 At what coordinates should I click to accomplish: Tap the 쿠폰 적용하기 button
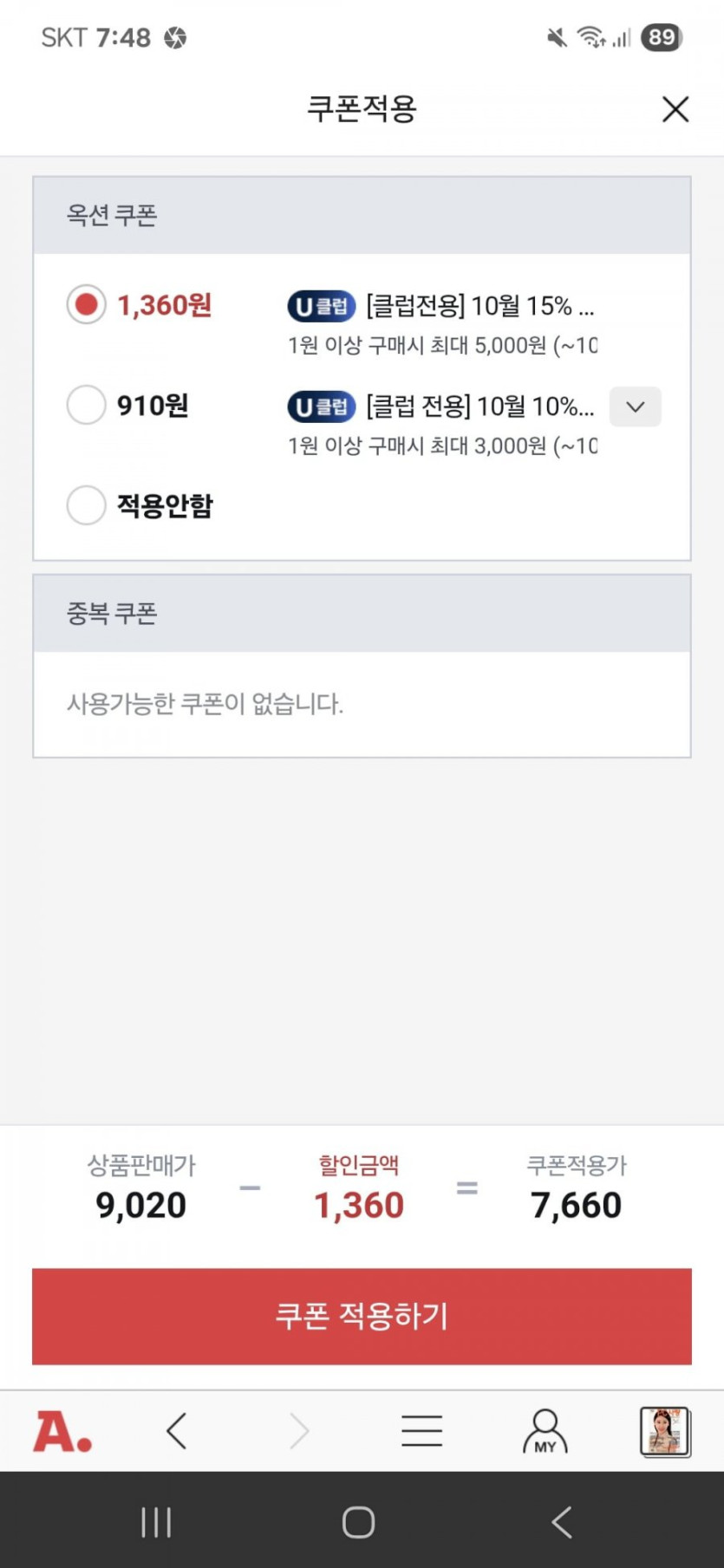click(362, 1316)
